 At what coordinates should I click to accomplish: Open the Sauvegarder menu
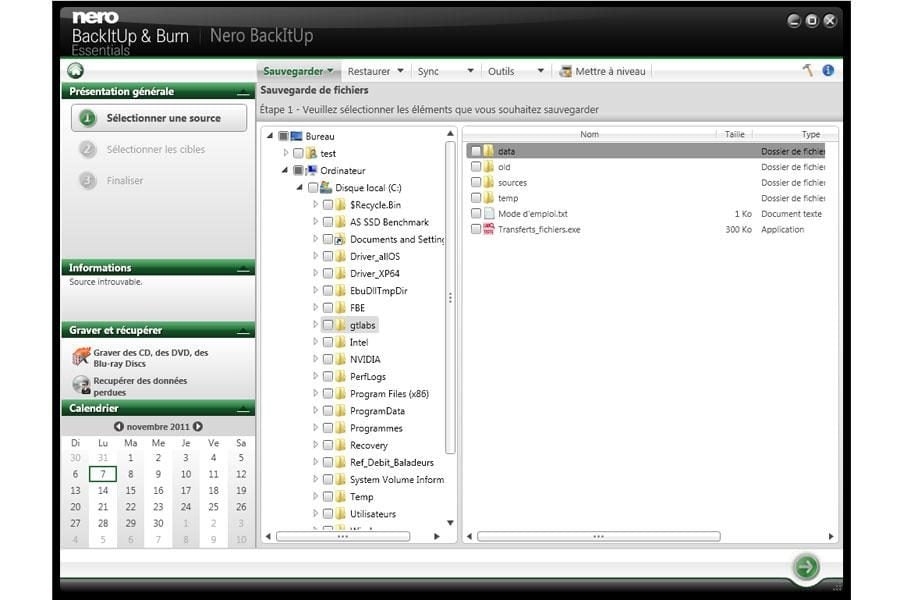[x=298, y=71]
